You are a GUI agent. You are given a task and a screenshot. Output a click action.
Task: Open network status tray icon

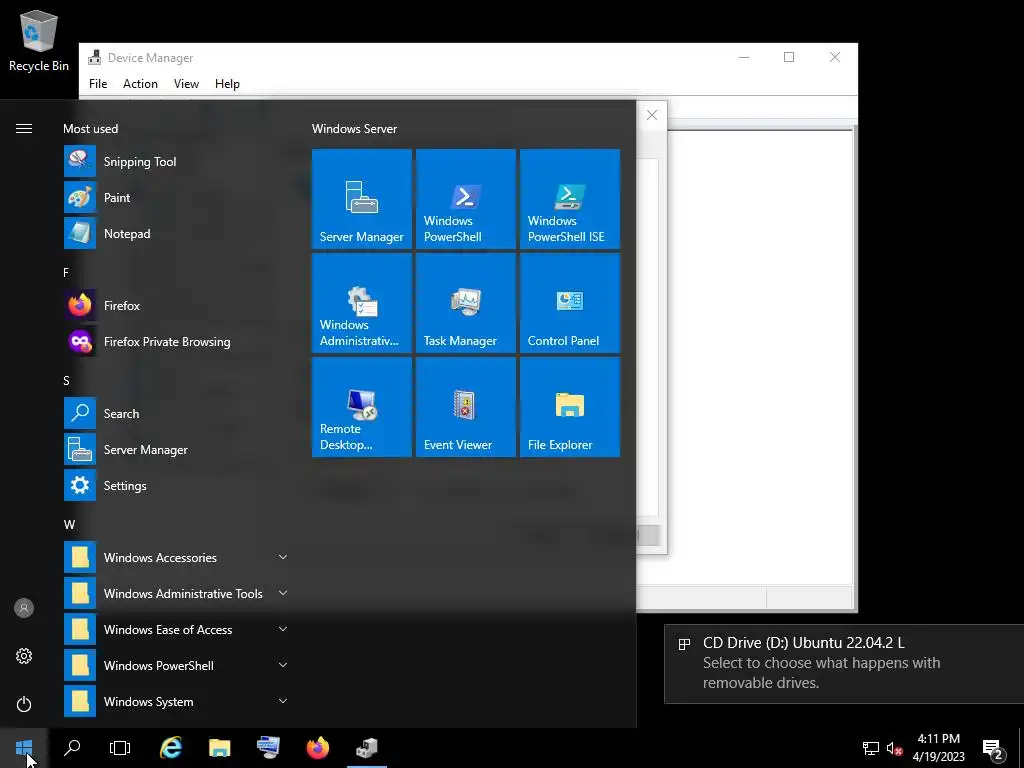click(x=871, y=748)
